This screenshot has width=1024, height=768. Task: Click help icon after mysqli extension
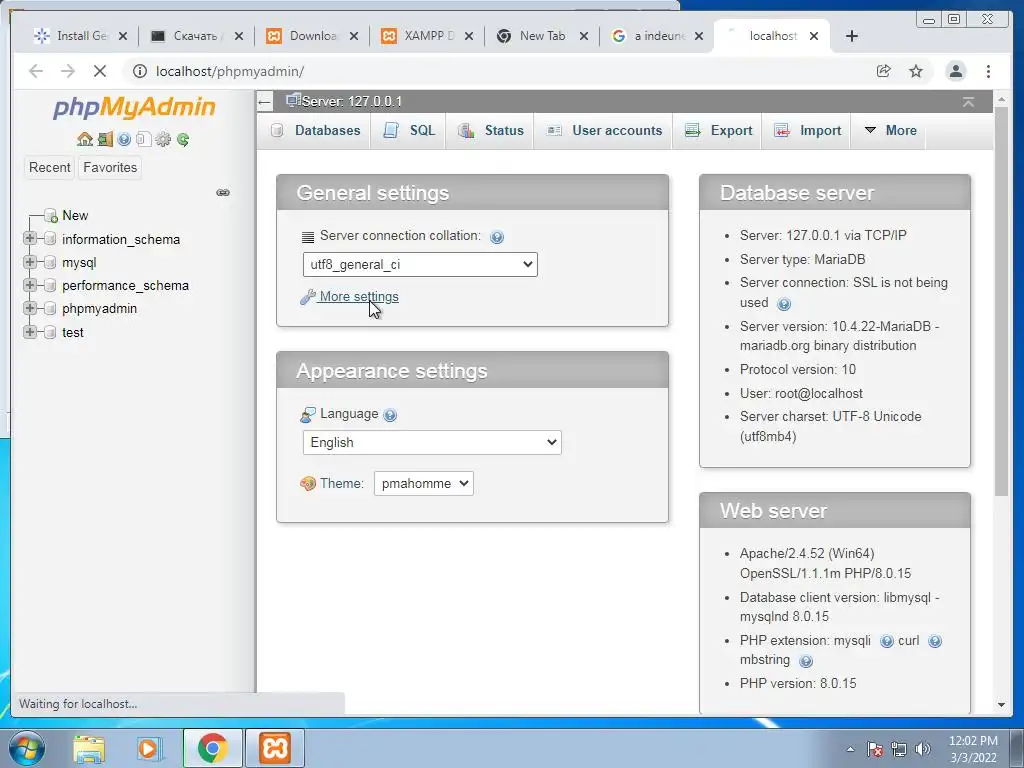tap(886, 641)
